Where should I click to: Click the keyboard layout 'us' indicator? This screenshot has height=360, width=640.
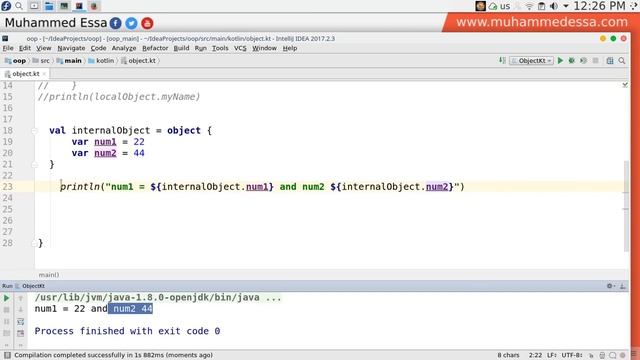click(505, 6)
